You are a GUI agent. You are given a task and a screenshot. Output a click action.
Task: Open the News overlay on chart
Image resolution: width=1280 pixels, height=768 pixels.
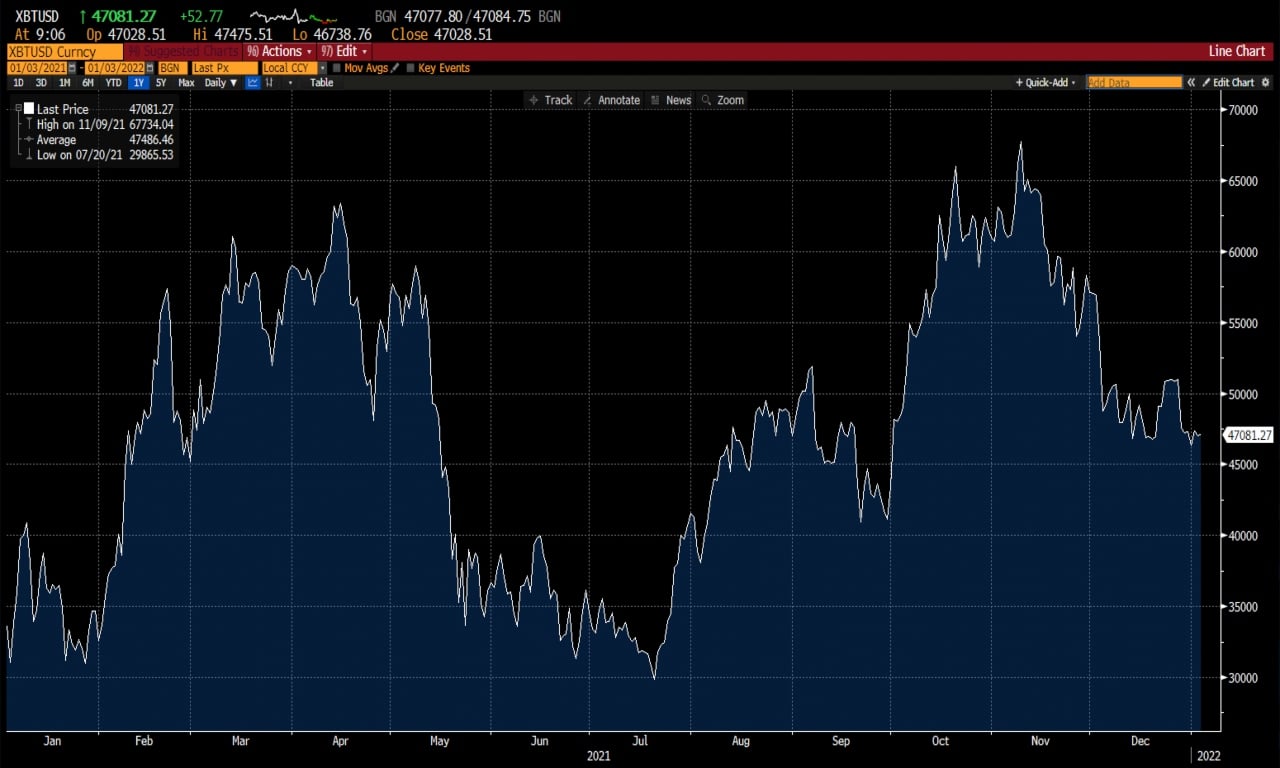click(670, 100)
